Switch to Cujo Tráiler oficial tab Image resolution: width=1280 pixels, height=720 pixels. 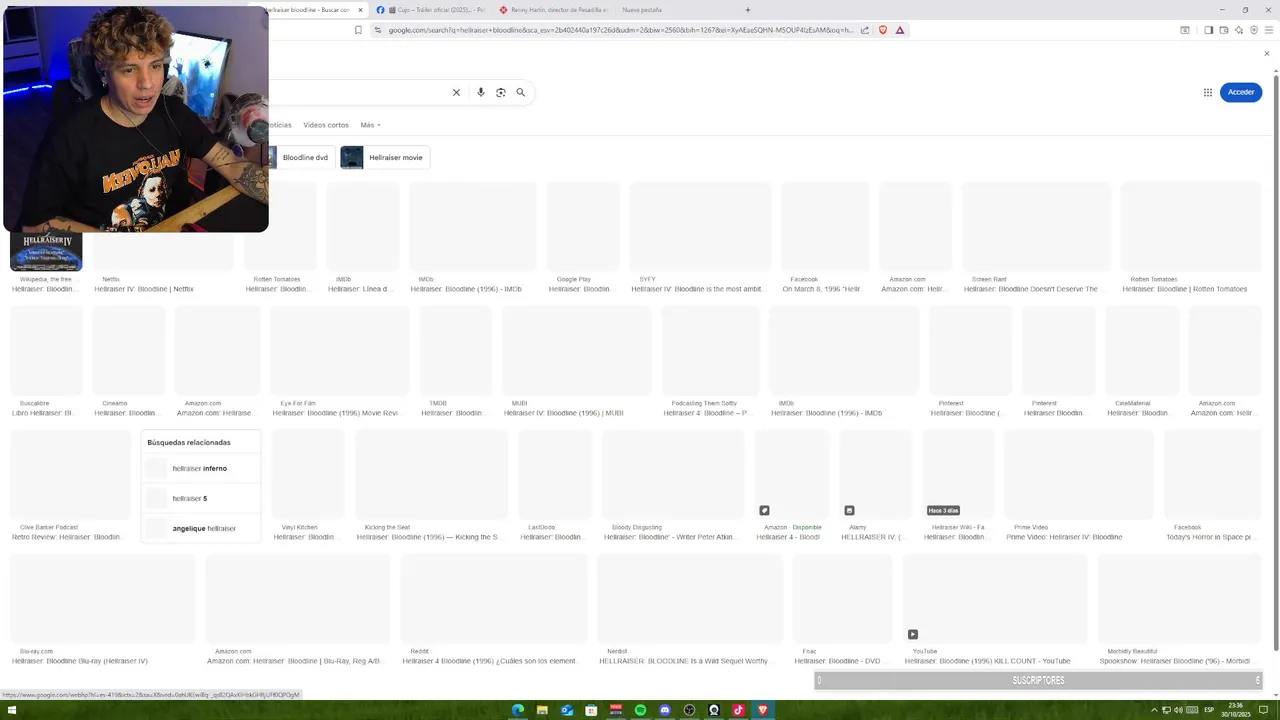[430, 10]
